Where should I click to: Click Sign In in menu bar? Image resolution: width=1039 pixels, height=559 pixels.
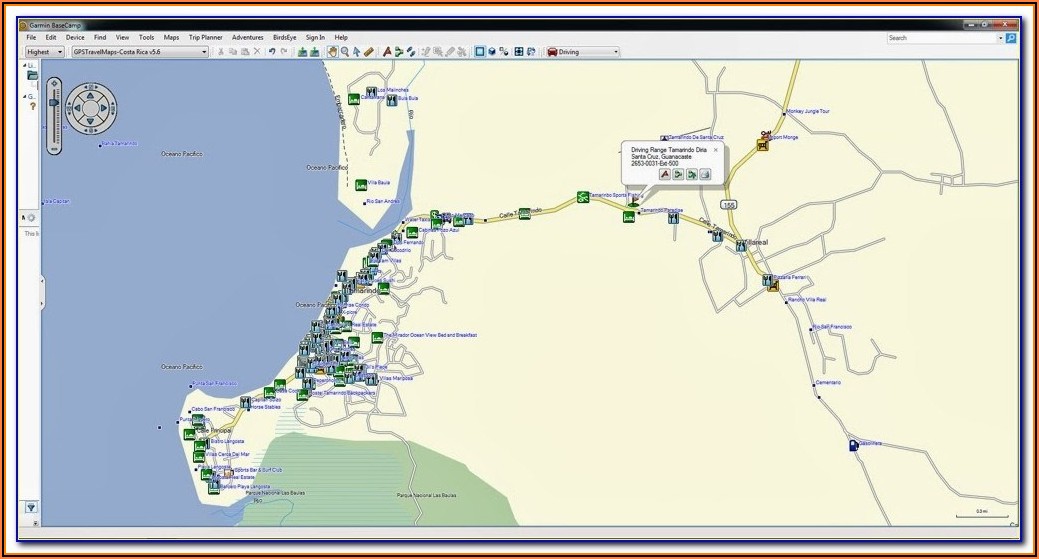pyautogui.click(x=315, y=38)
